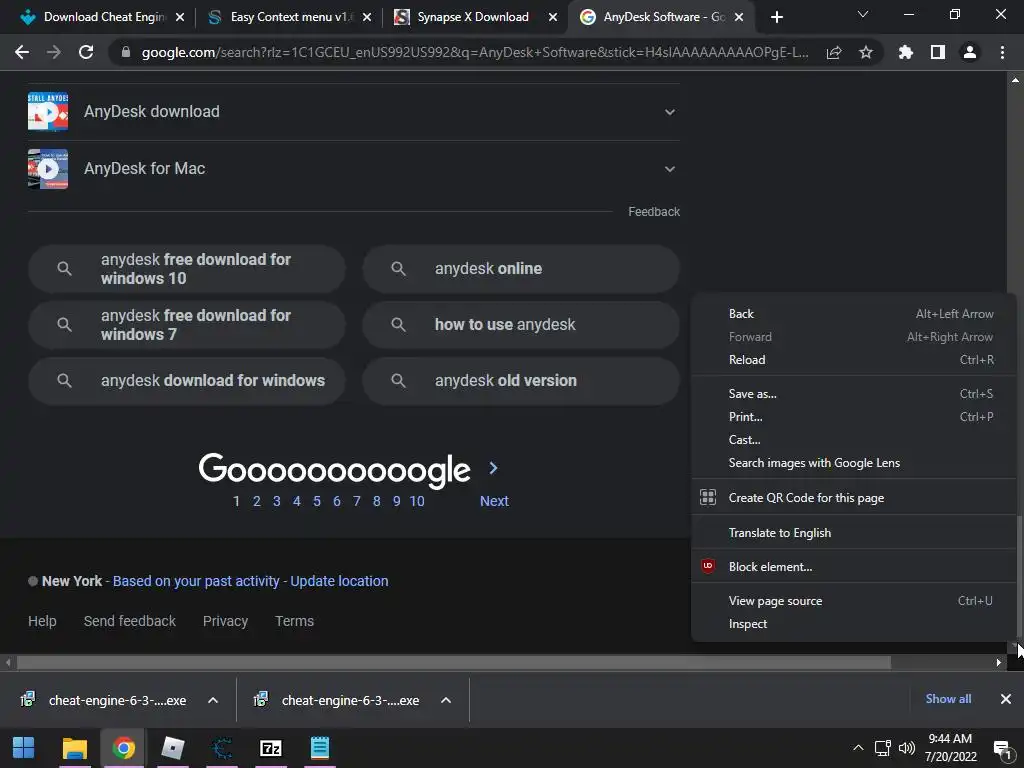
Task: Open 7-Zip from the taskbar
Action: point(270,748)
